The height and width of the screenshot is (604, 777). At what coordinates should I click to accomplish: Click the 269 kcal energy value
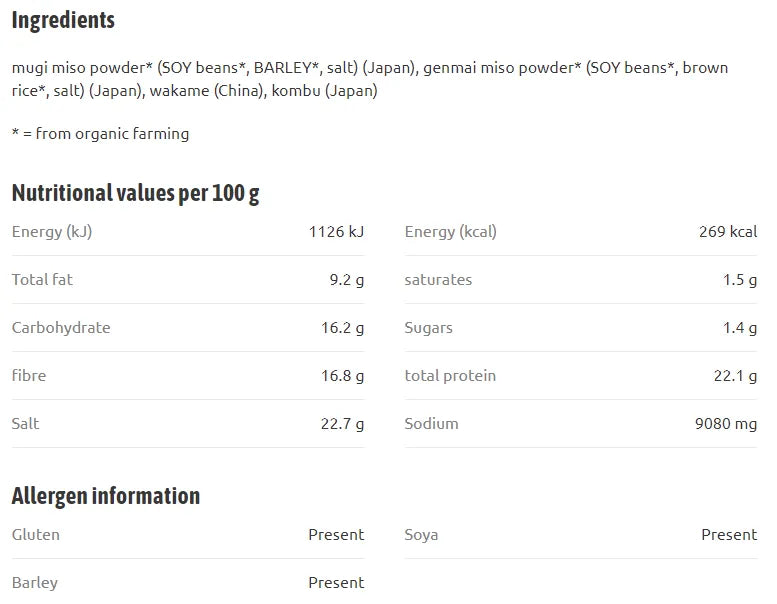click(x=727, y=231)
